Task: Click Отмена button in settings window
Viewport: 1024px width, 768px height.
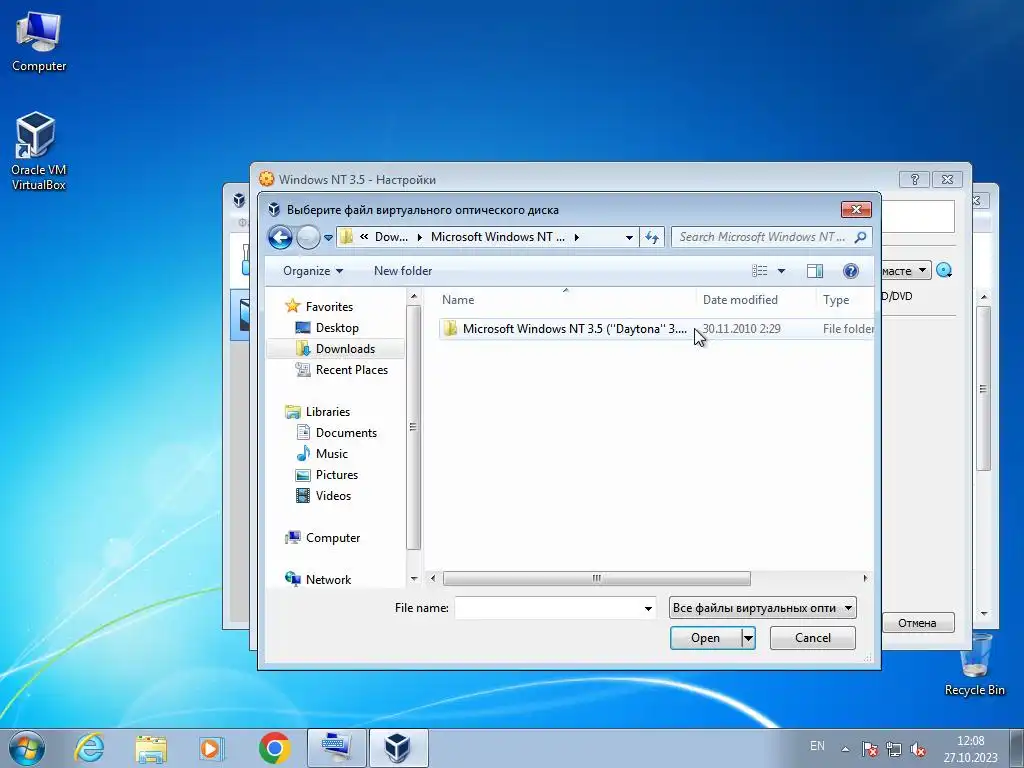Action: coord(918,623)
